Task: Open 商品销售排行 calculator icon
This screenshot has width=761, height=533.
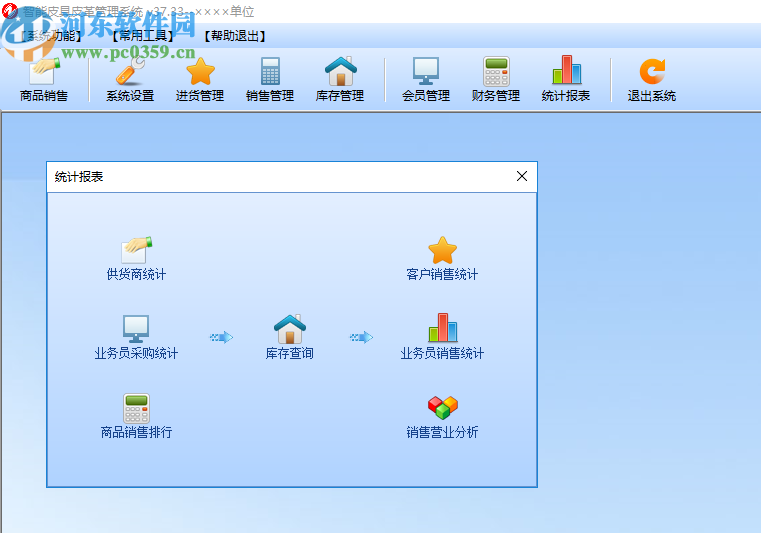Action: point(136,408)
